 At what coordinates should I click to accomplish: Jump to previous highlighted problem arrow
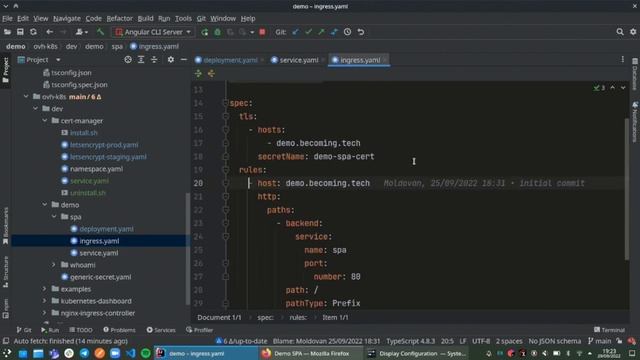(x=613, y=88)
